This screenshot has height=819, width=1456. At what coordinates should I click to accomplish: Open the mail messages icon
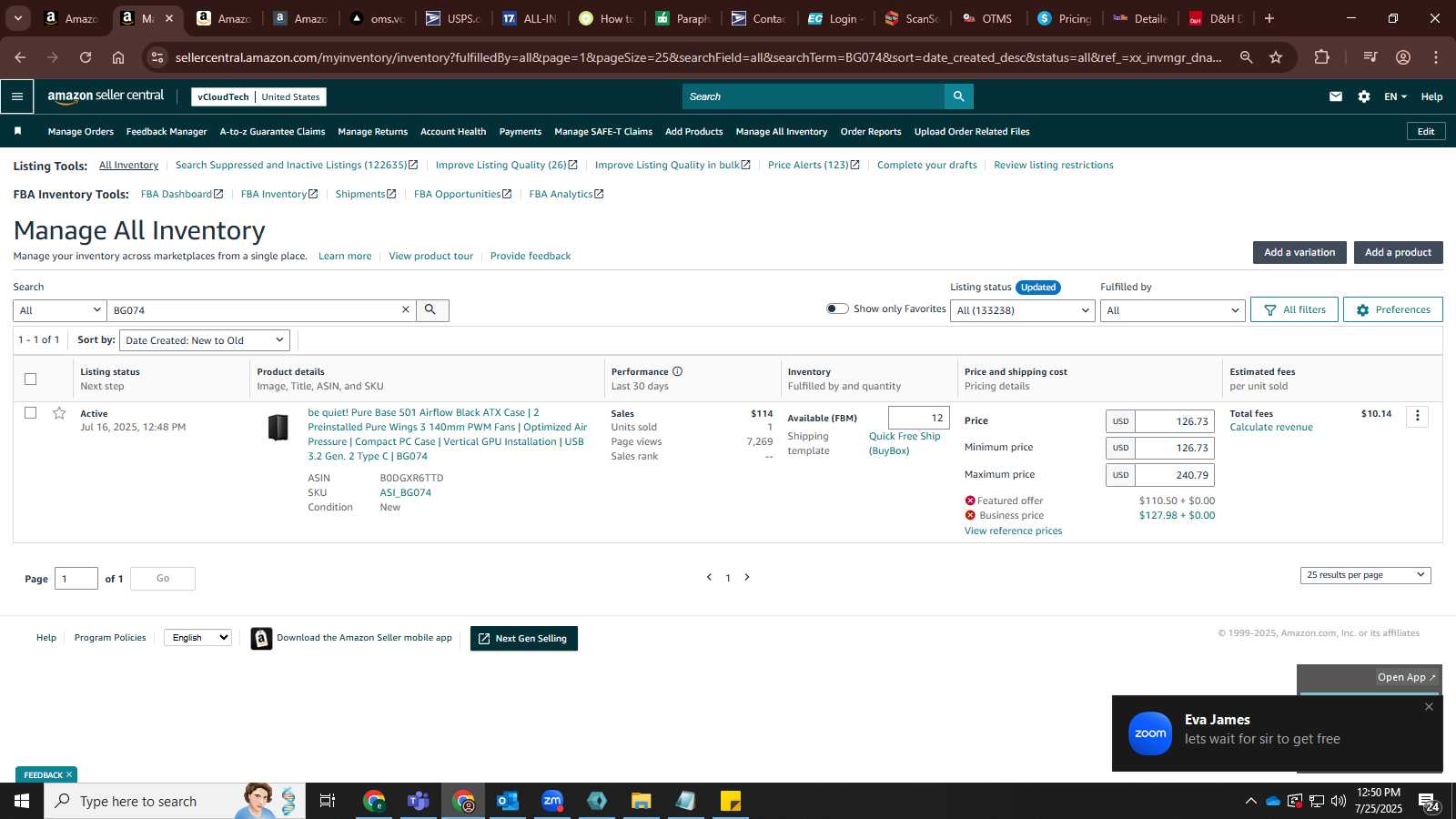(1336, 96)
